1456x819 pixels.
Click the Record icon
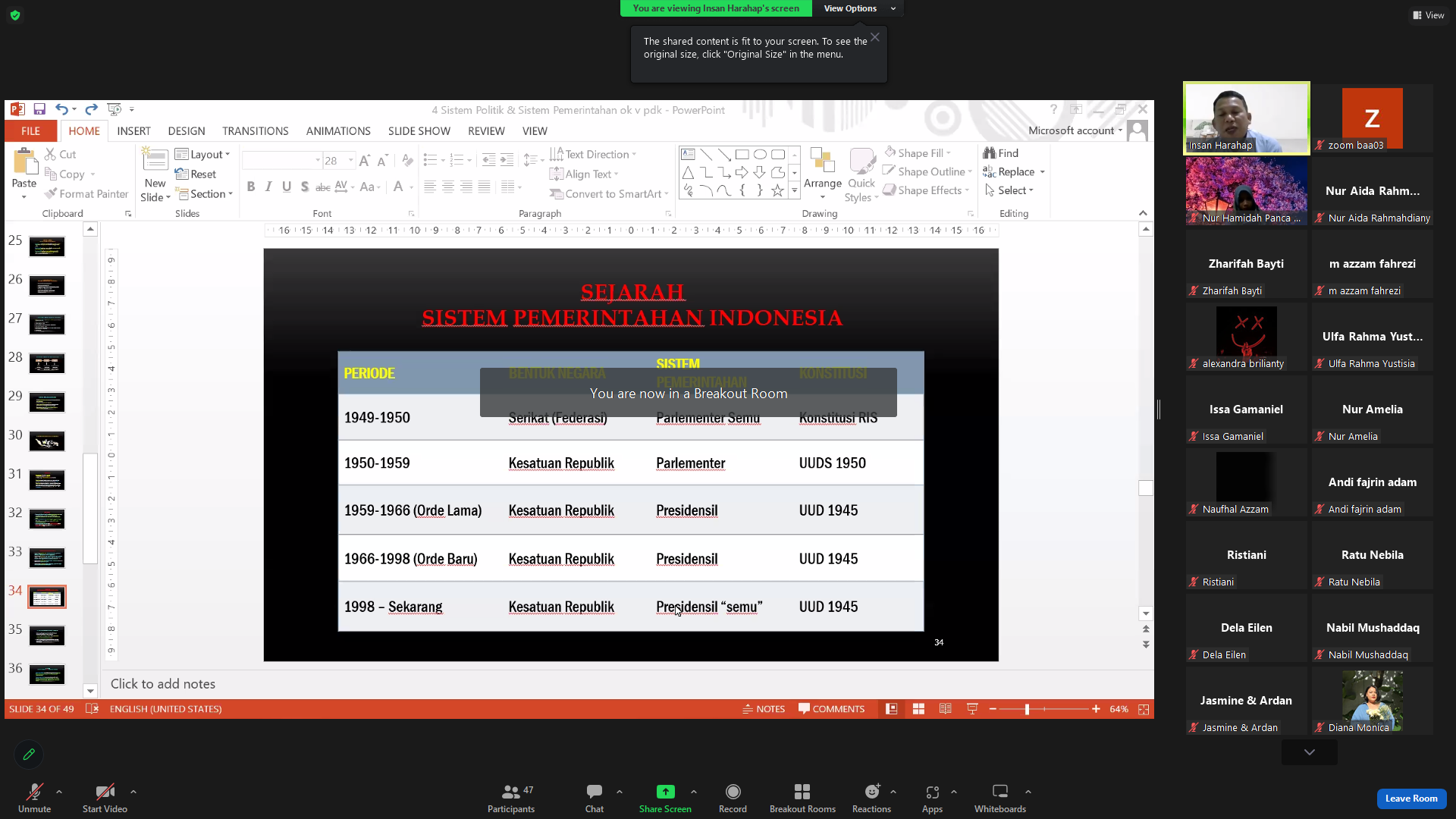733,792
